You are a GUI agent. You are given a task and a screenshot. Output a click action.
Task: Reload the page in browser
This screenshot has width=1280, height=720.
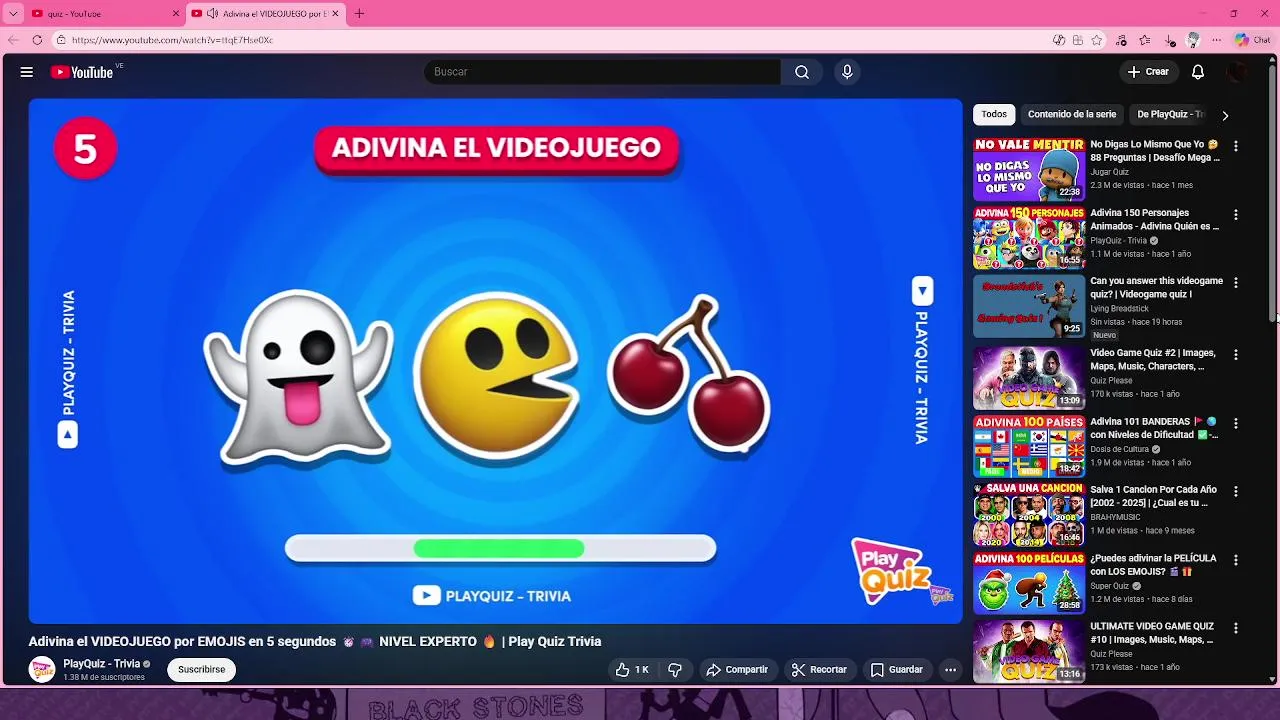(37, 40)
